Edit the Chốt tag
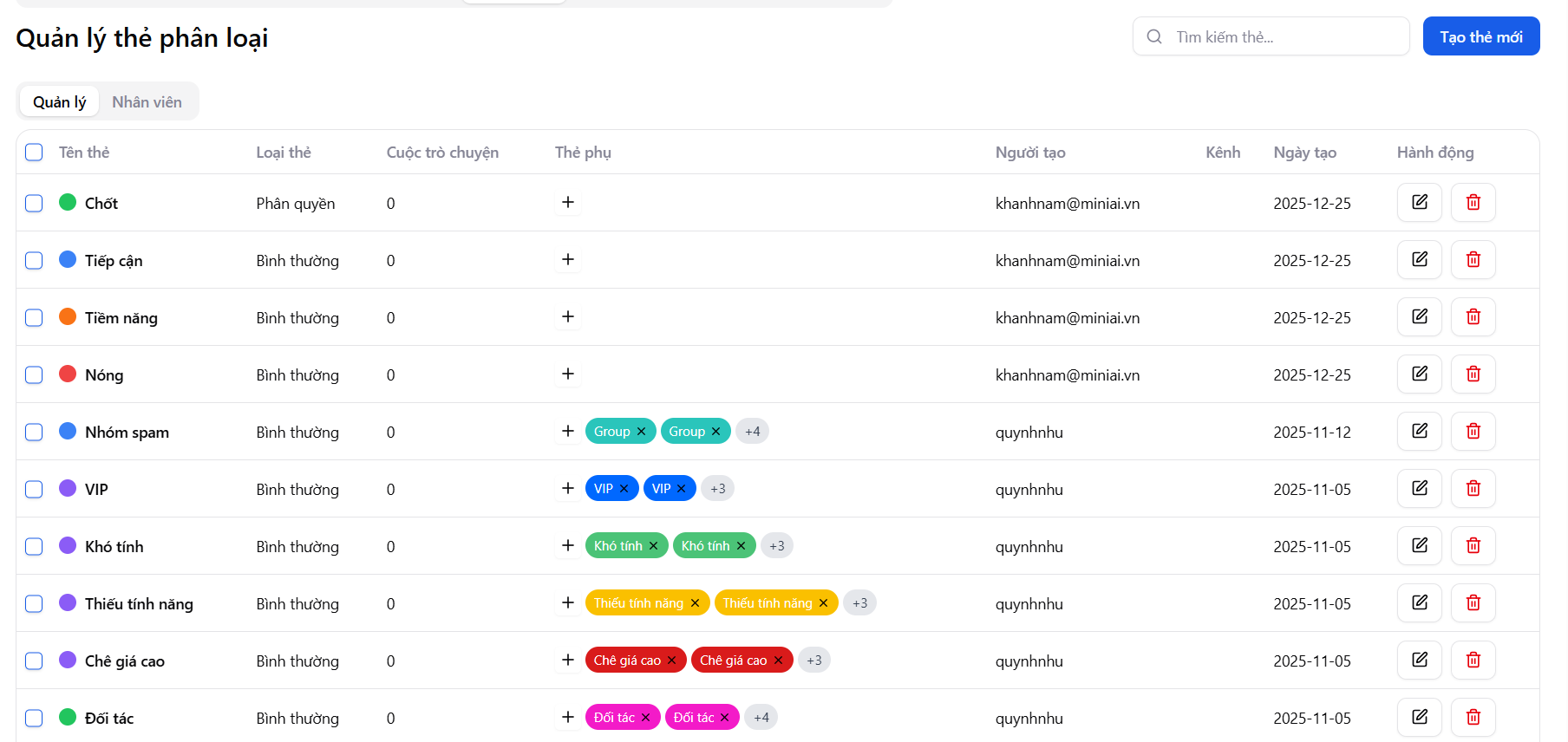 (x=1419, y=203)
